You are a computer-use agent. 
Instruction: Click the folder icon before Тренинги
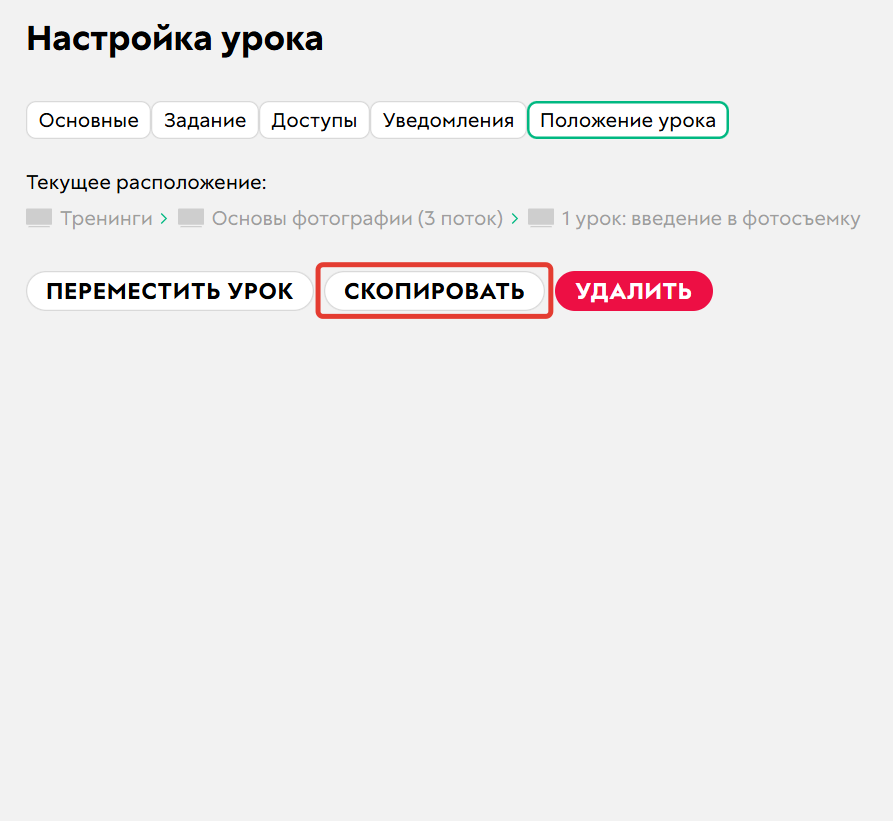pos(38,218)
